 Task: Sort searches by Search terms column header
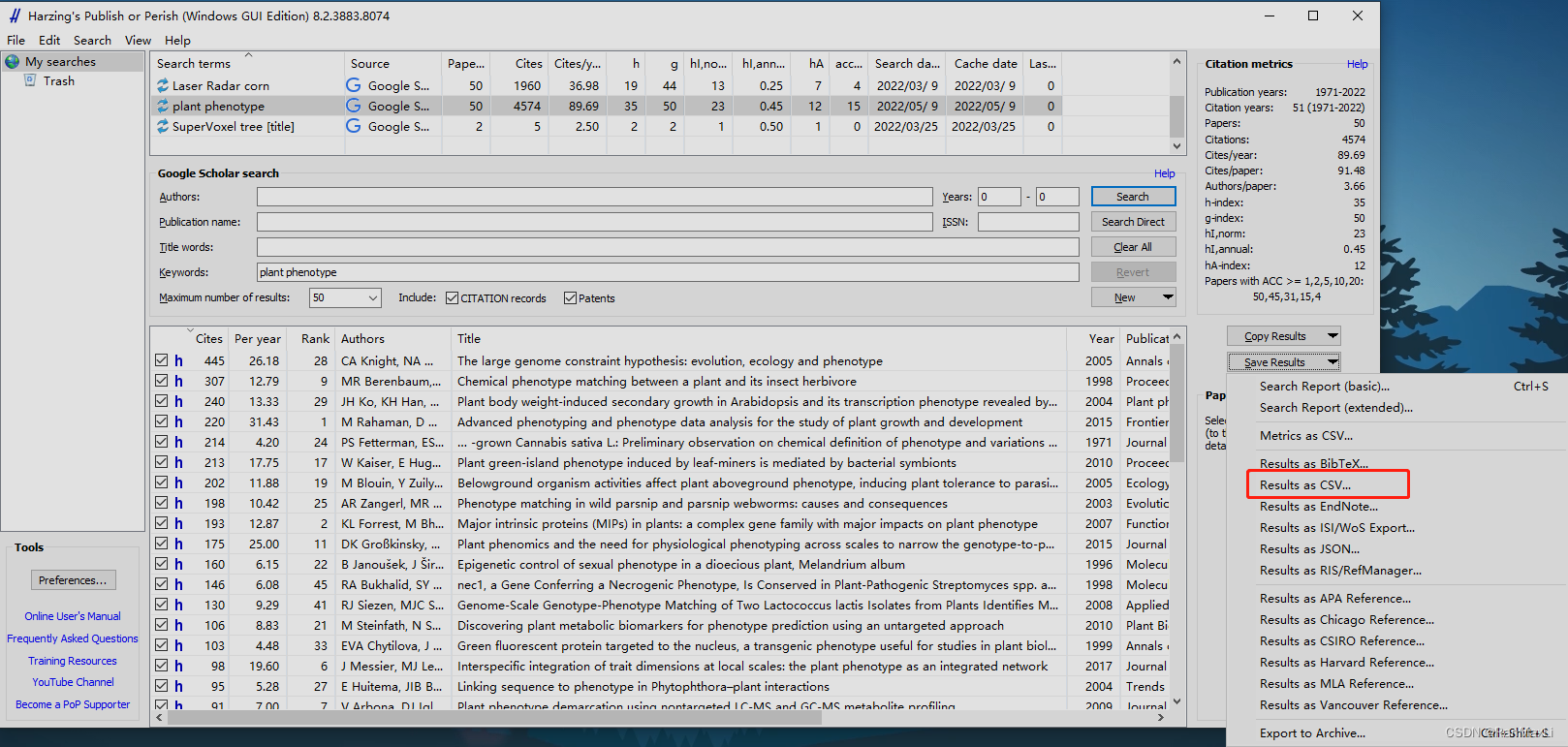tap(194, 63)
